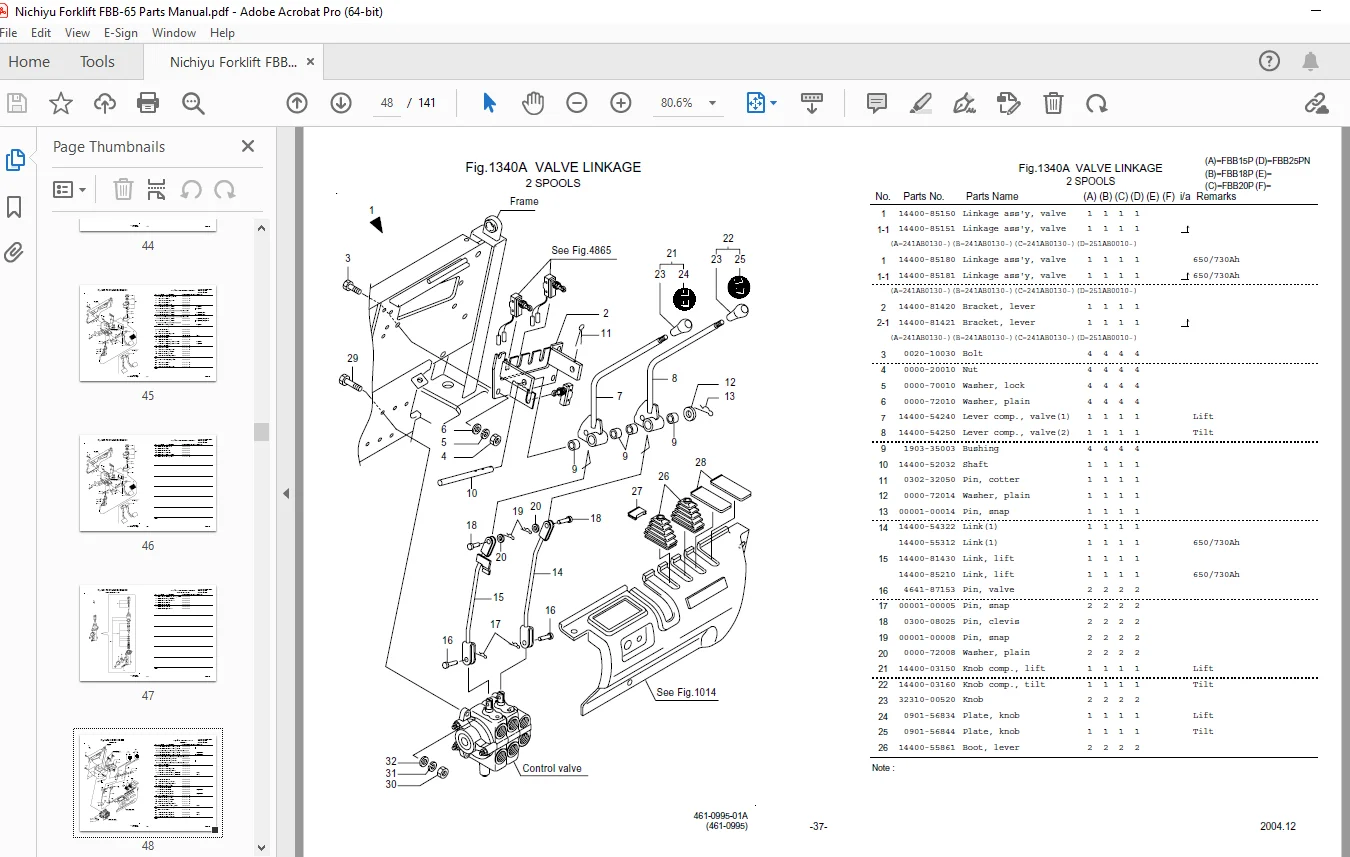This screenshot has width=1350, height=857.
Task: Rotate pages clockwise in the thumbnails panel
Action: 225,189
